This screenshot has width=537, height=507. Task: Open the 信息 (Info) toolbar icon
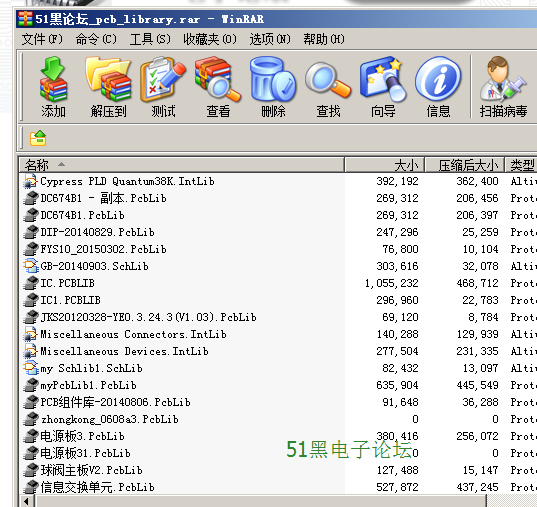438,79
